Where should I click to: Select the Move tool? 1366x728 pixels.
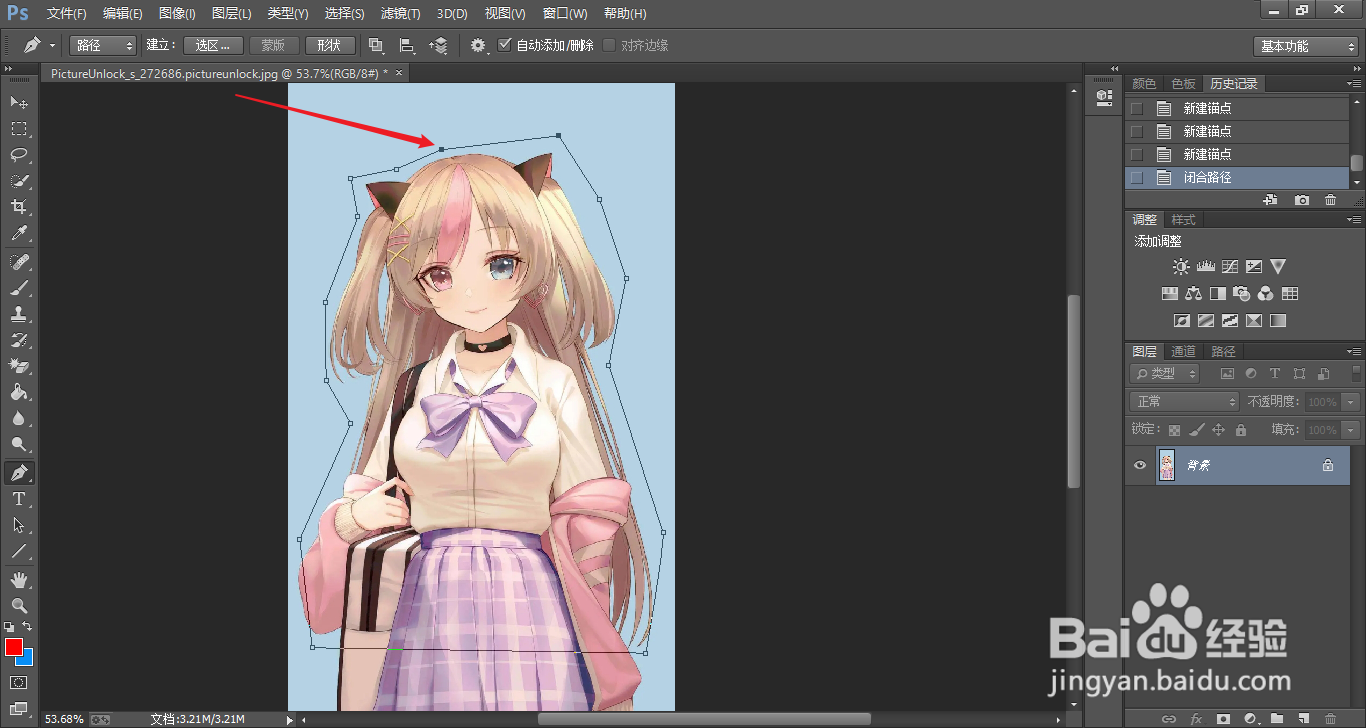tap(19, 102)
